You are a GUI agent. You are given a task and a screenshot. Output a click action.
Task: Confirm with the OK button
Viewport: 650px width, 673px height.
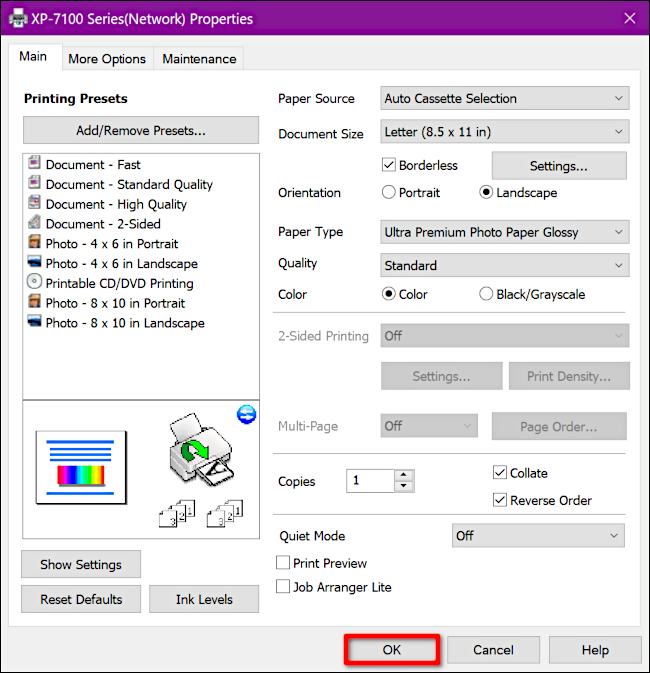[392, 650]
